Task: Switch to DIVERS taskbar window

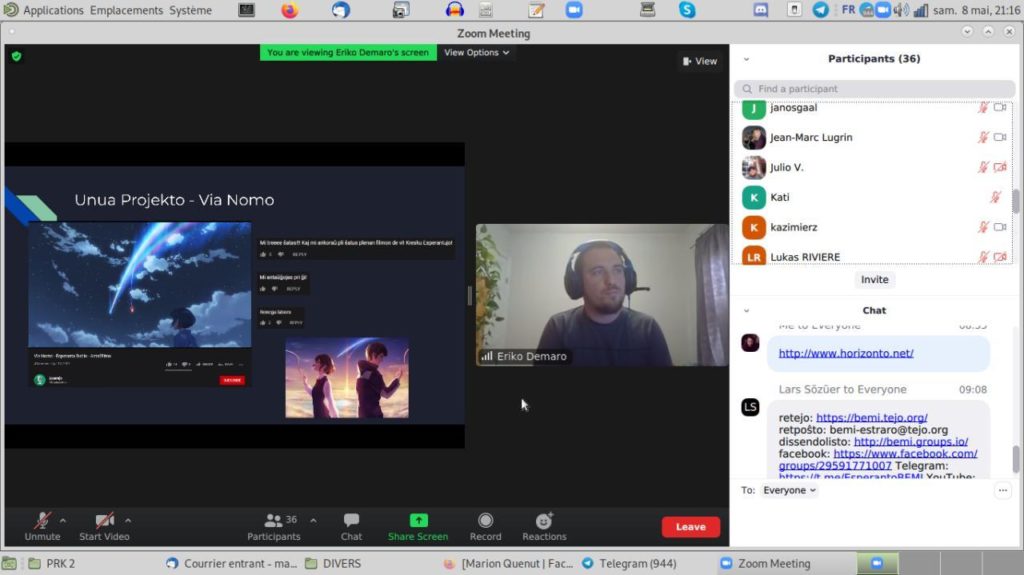Action: [x=333, y=563]
